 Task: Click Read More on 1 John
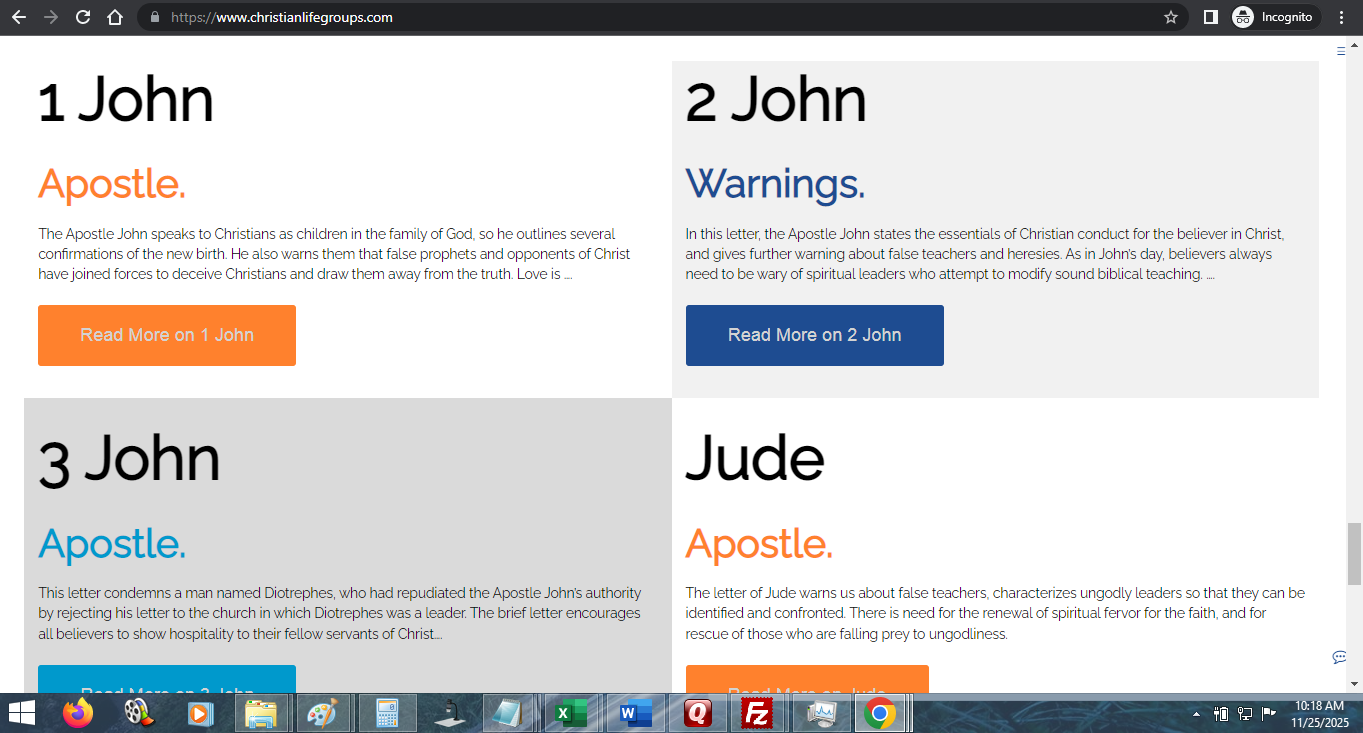pos(167,335)
